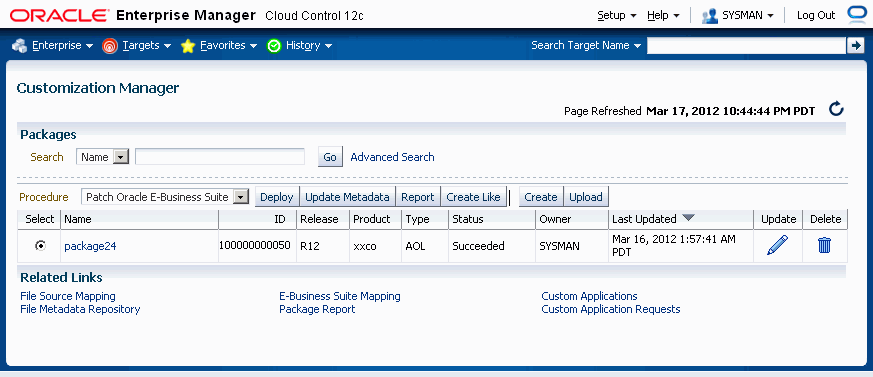Open the Favorites menu
873x377 pixels.
coord(228,46)
